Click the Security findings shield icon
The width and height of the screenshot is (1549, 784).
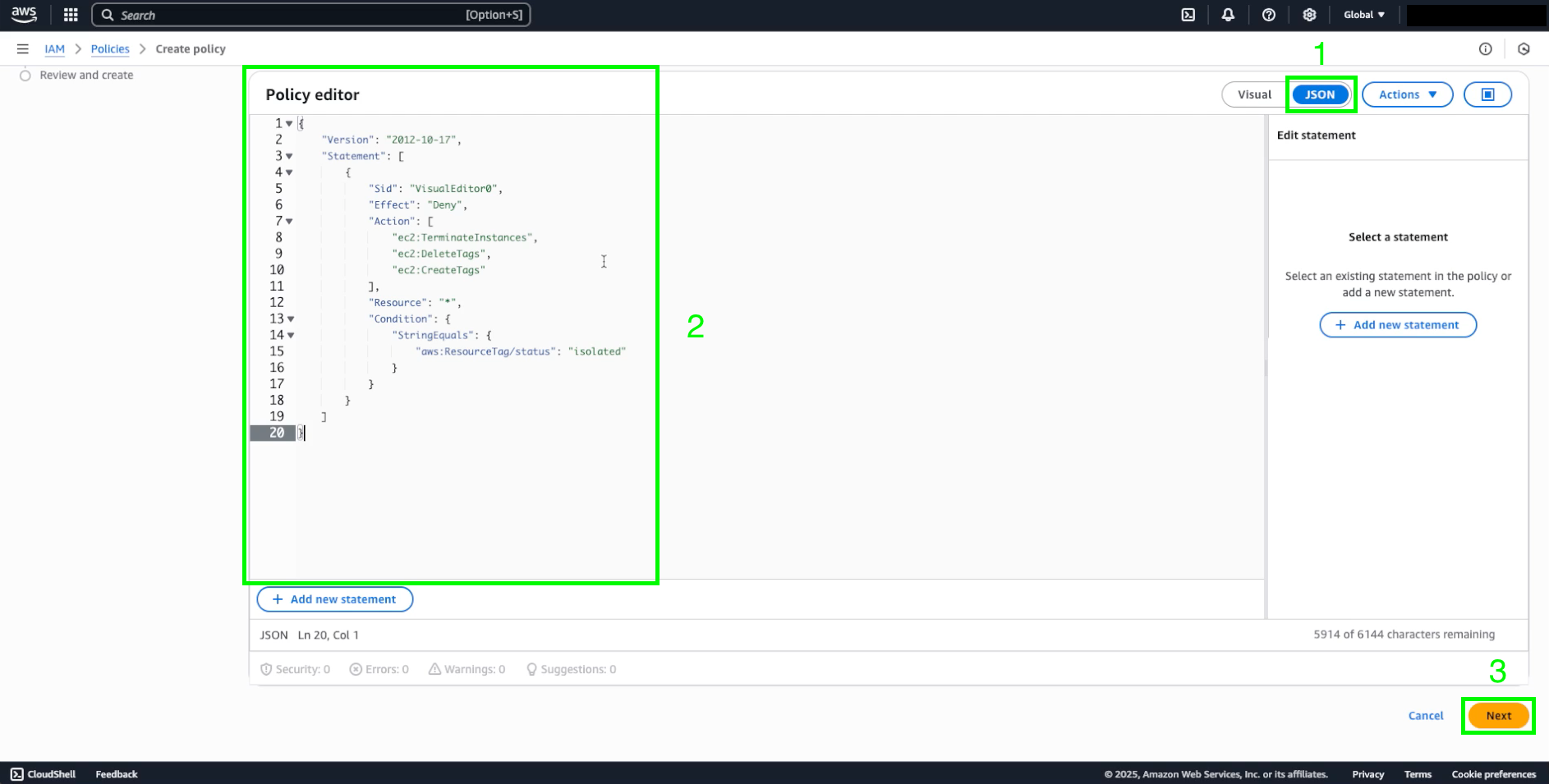266,669
